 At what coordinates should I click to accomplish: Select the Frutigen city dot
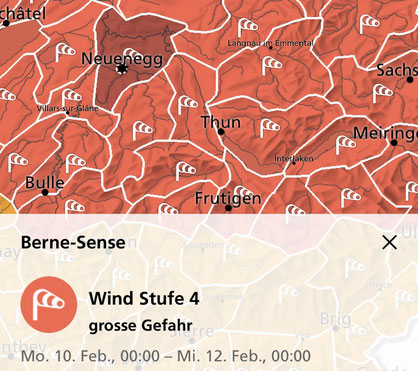click(228, 208)
